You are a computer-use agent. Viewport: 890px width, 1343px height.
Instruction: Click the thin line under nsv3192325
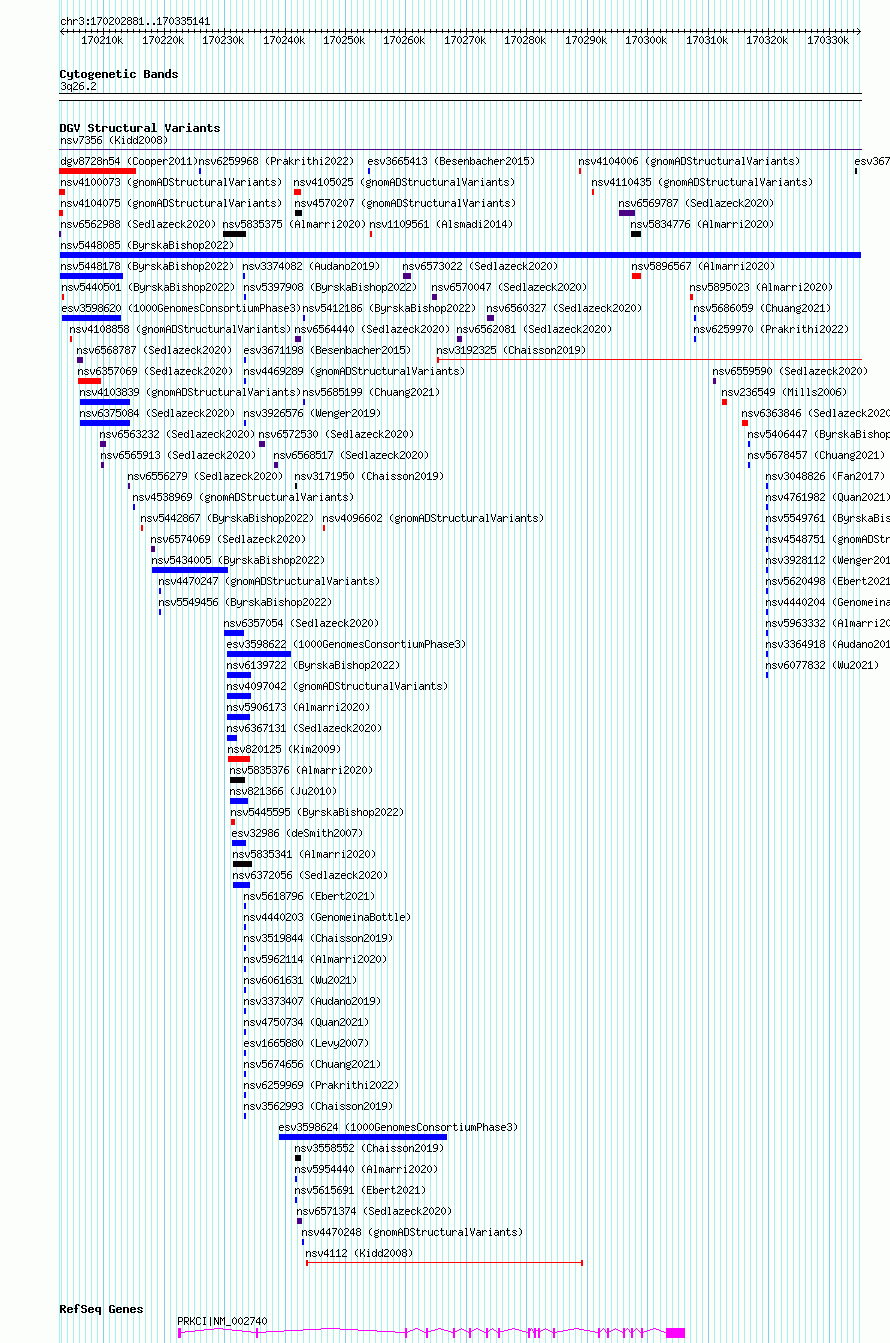click(x=648, y=360)
